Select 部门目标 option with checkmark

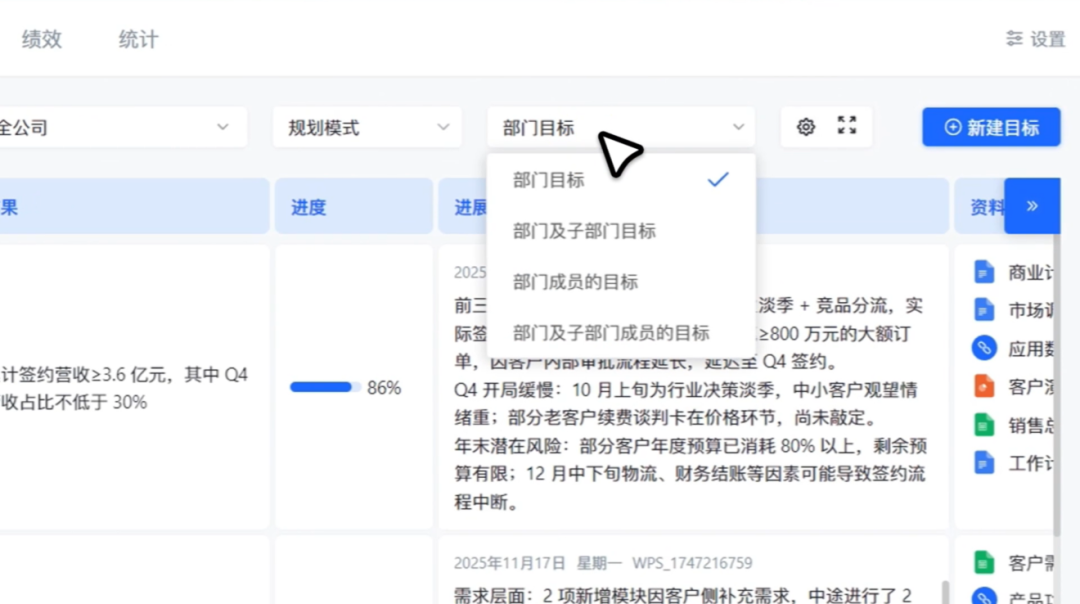pyautogui.click(x=621, y=180)
